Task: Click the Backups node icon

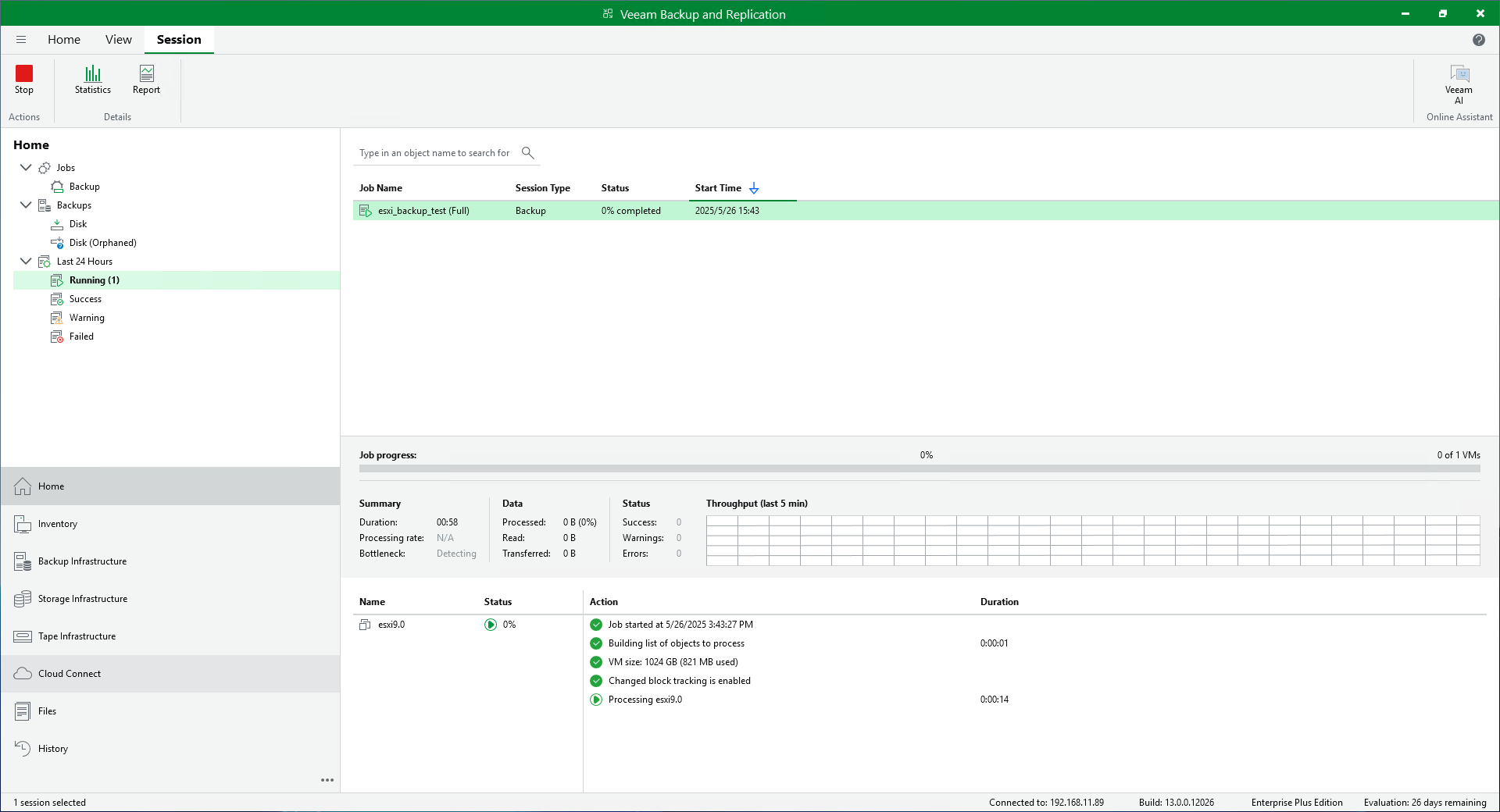Action: pos(45,205)
